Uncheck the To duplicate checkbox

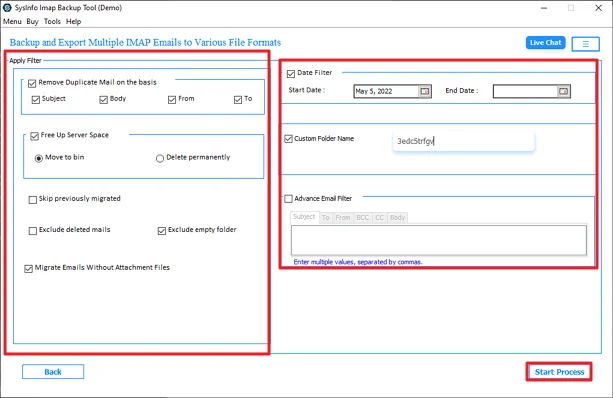click(238, 100)
